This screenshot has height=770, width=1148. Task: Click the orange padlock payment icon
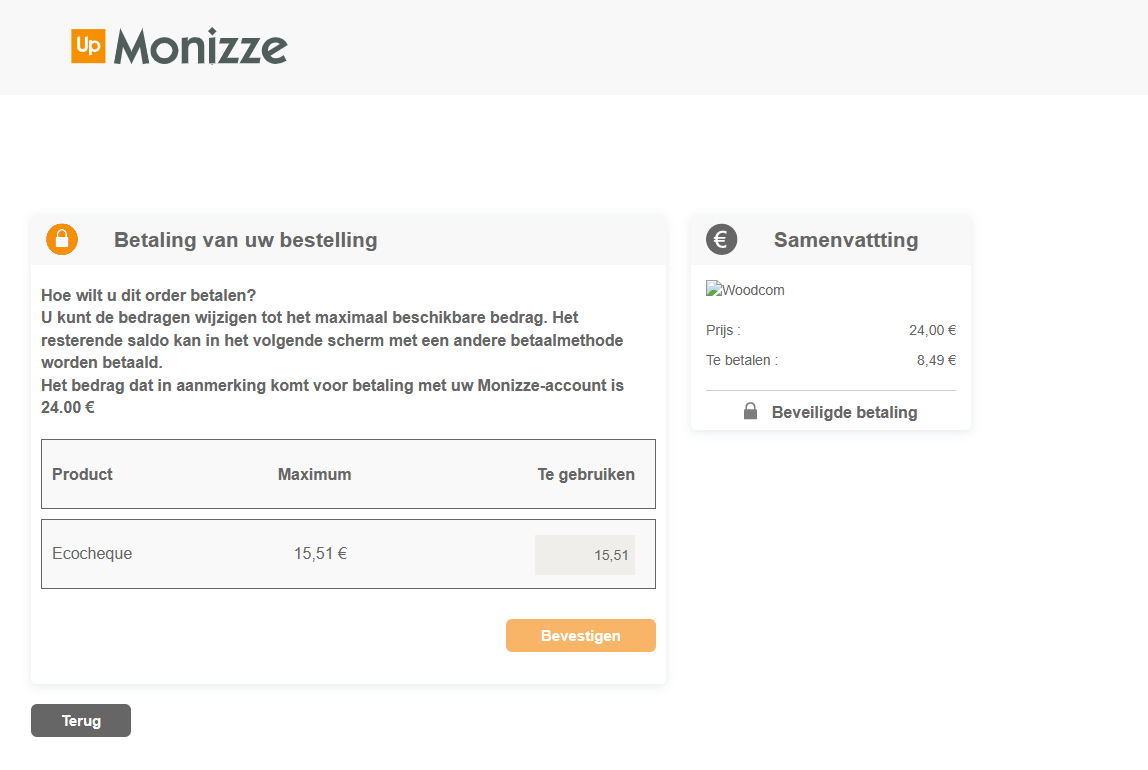(x=62, y=239)
